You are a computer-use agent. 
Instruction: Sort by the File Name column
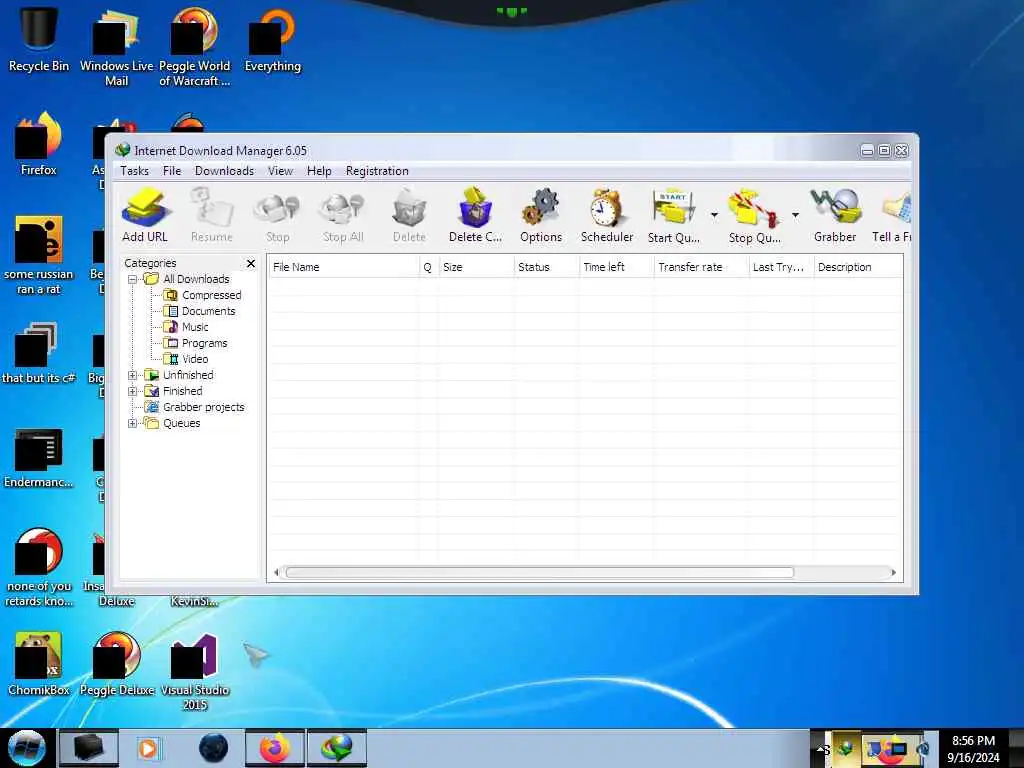[x=344, y=267]
